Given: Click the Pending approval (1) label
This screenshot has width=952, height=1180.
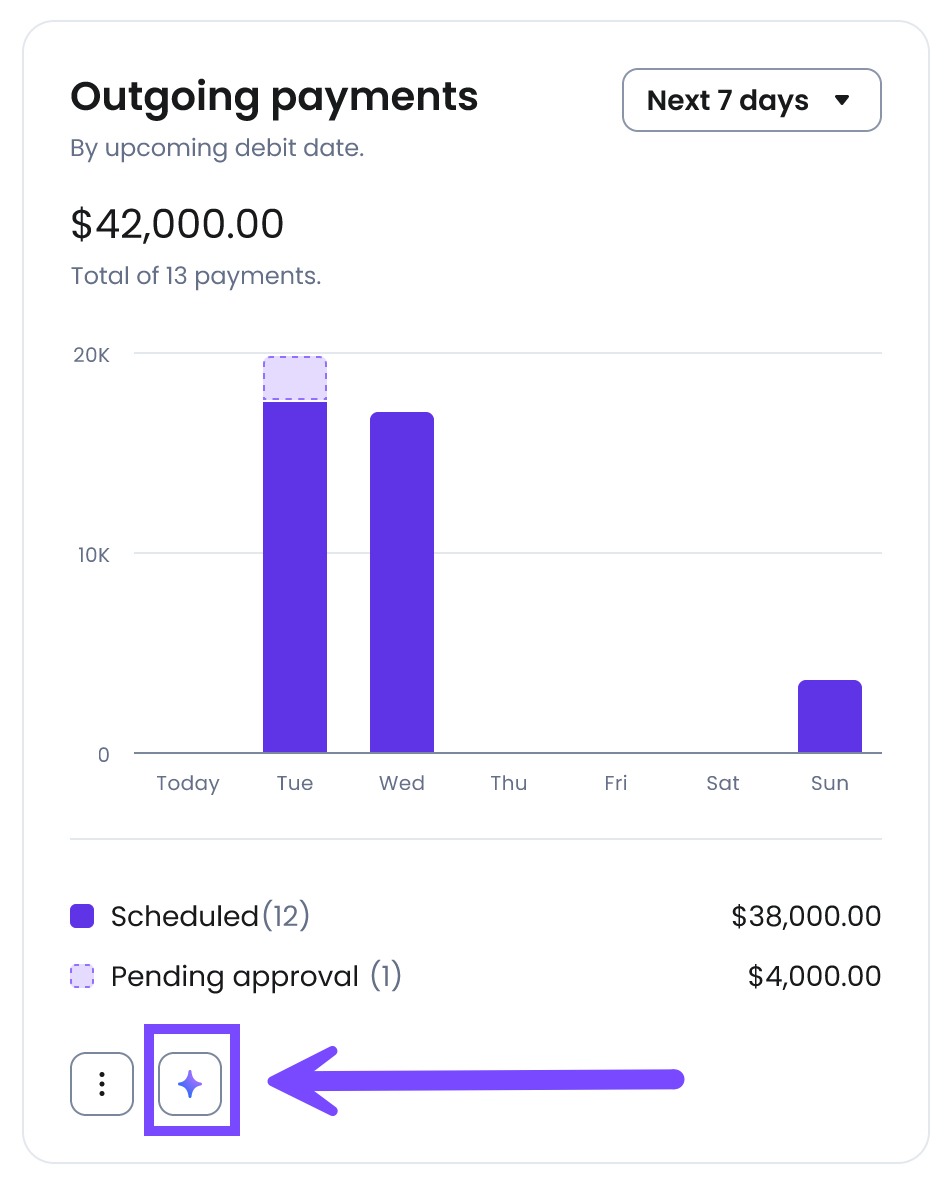Looking at the screenshot, I should 256,976.
